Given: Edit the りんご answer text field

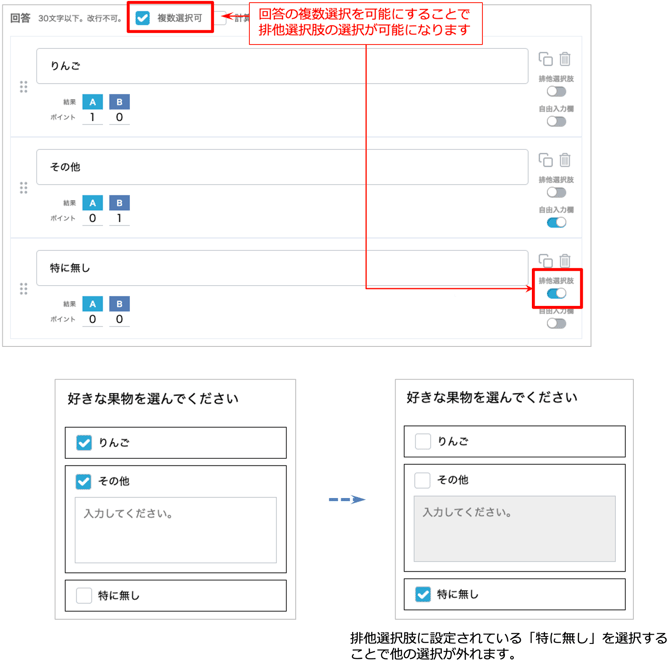Looking at the screenshot, I should tap(282, 66).
